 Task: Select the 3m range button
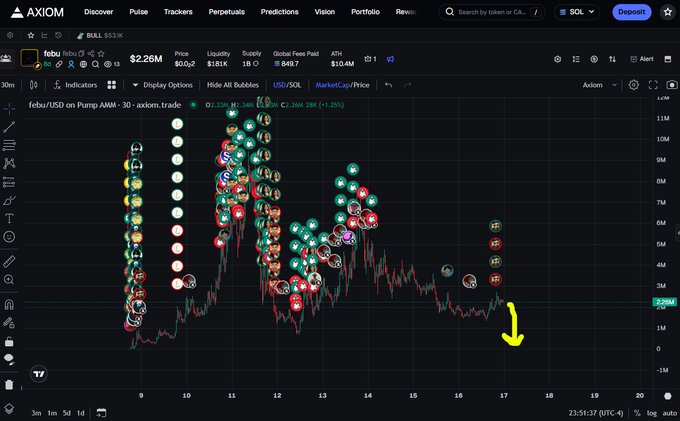(x=36, y=413)
